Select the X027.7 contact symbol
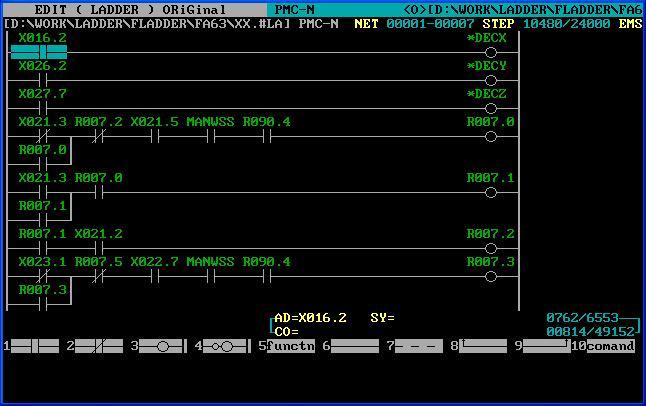This screenshot has height=406, width=646. pyautogui.click(x=43, y=108)
